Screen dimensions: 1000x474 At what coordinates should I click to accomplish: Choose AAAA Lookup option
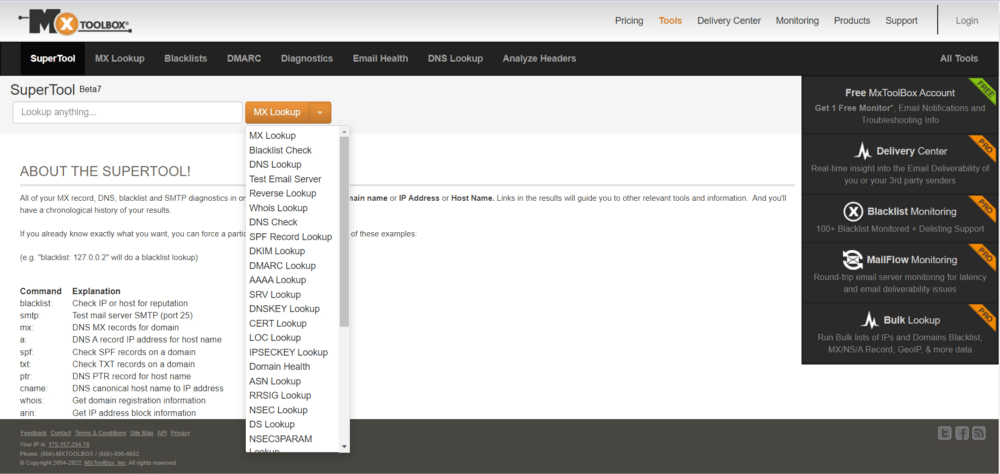click(x=277, y=280)
